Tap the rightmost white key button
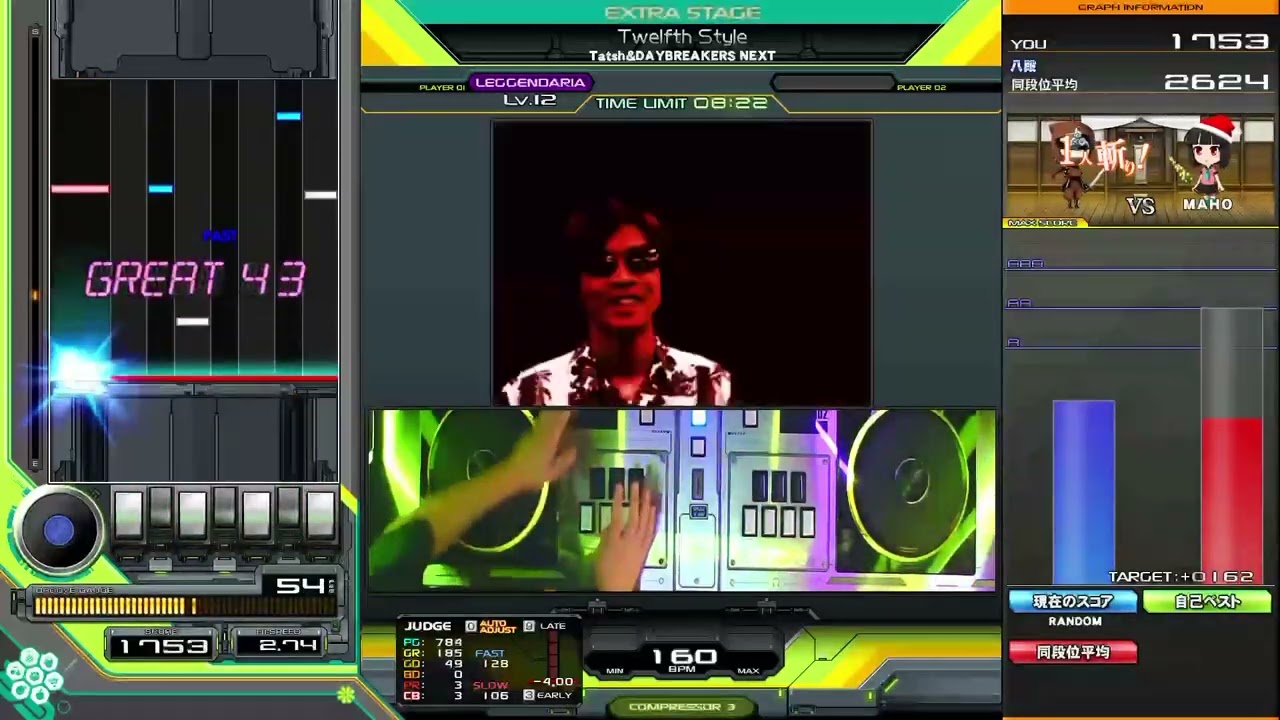Image resolution: width=1280 pixels, height=720 pixels. (321, 515)
